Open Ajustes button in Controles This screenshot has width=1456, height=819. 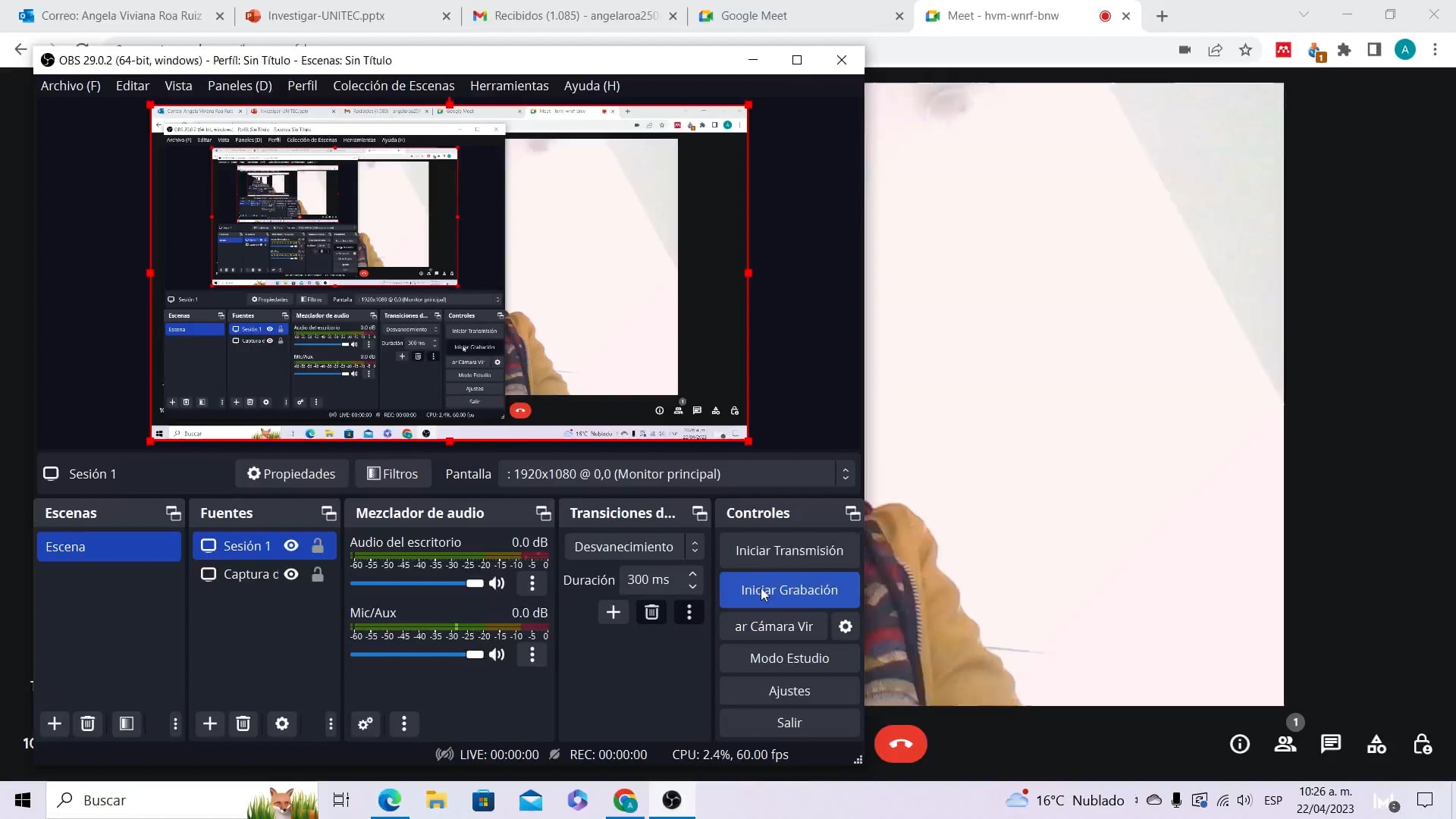pyautogui.click(x=789, y=691)
